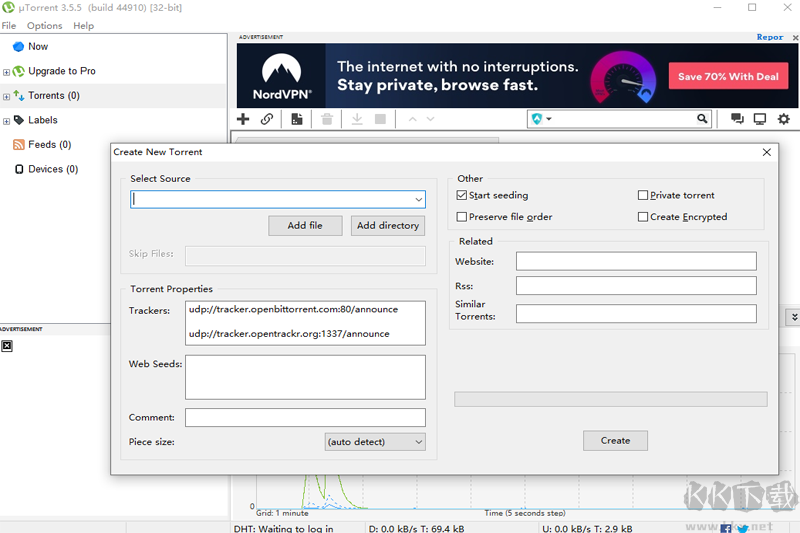Click the Add Torrent from URL link icon
Screen dimensions: 800x533
coord(267,119)
